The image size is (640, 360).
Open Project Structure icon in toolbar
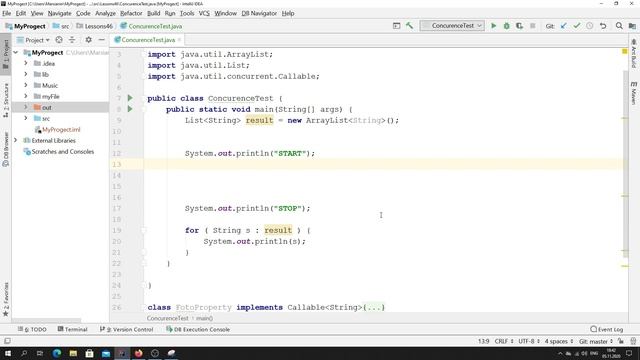pyautogui.click(x=632, y=26)
